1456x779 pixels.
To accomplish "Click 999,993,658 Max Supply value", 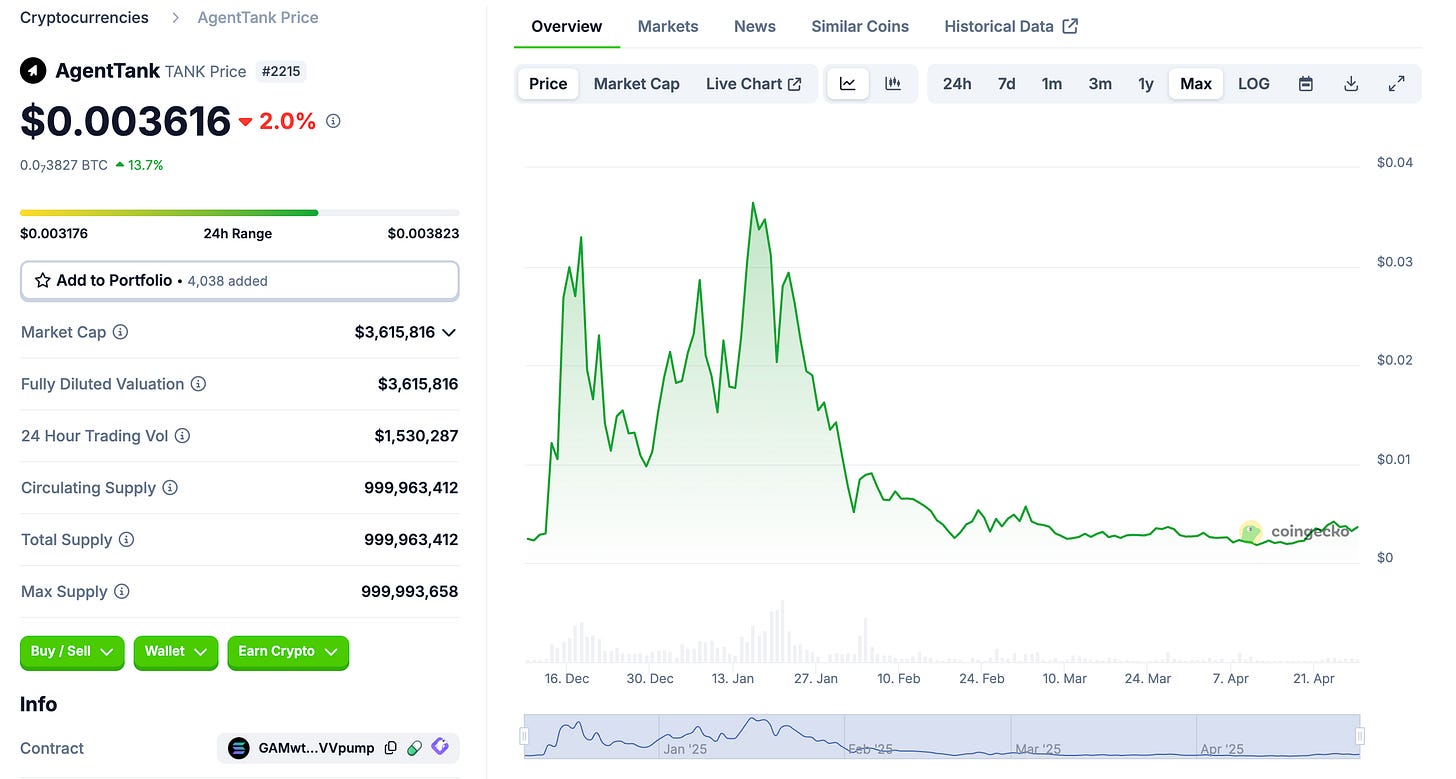I will click(410, 592).
